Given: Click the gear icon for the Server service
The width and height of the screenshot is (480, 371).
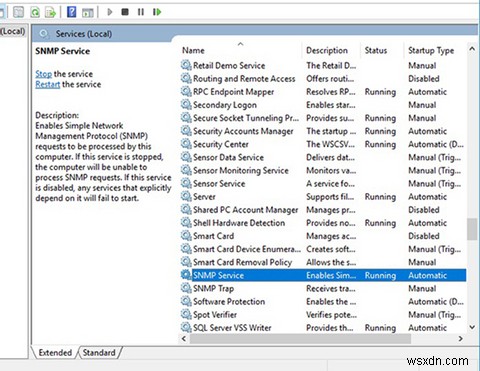Looking at the screenshot, I should 186,196.
